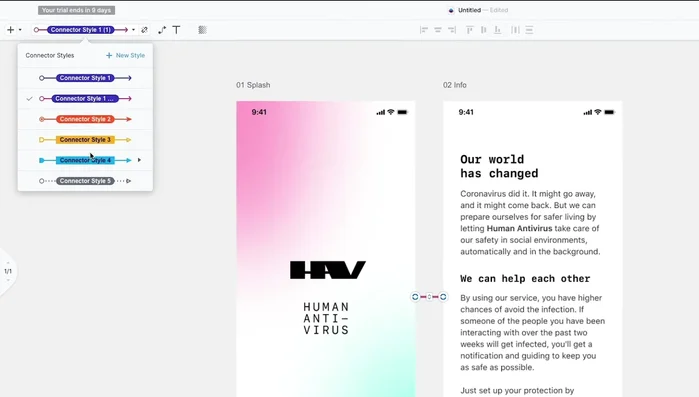Select the 02 Info artboard label

click(x=455, y=85)
